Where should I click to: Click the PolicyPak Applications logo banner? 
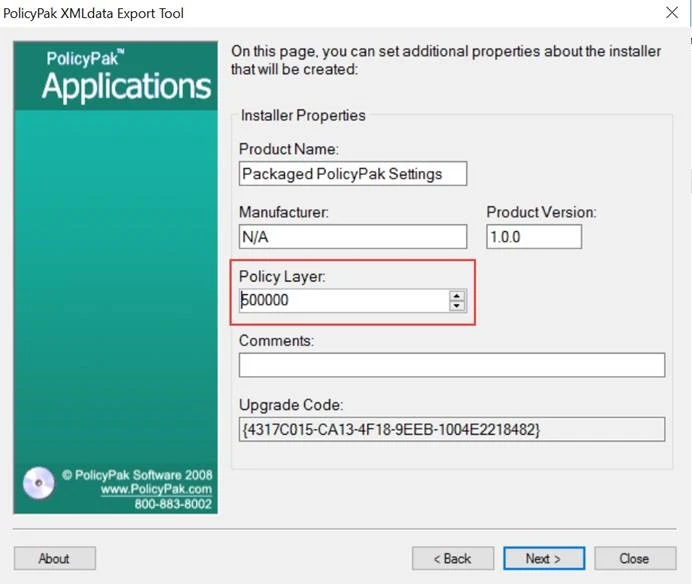115,76
